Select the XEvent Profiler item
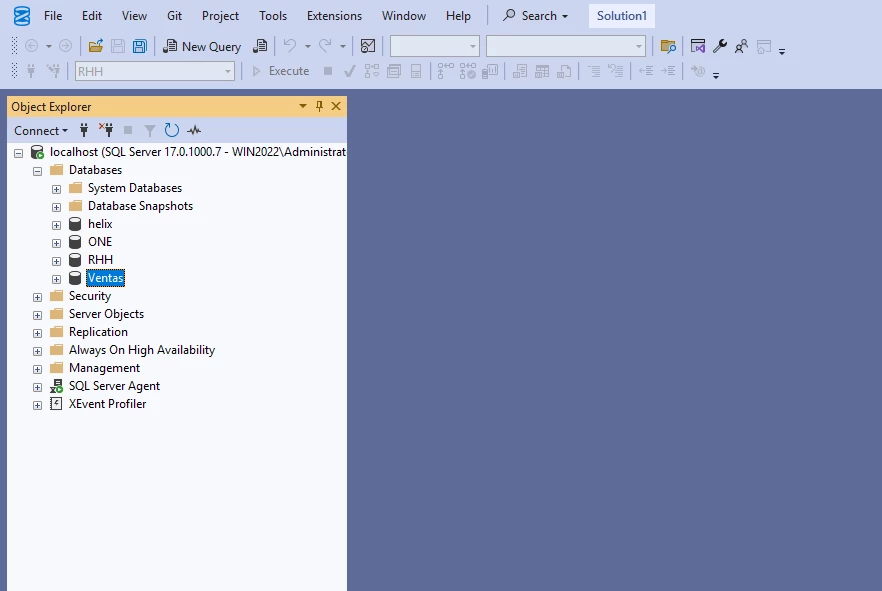The width and height of the screenshot is (882, 591). click(x=107, y=404)
